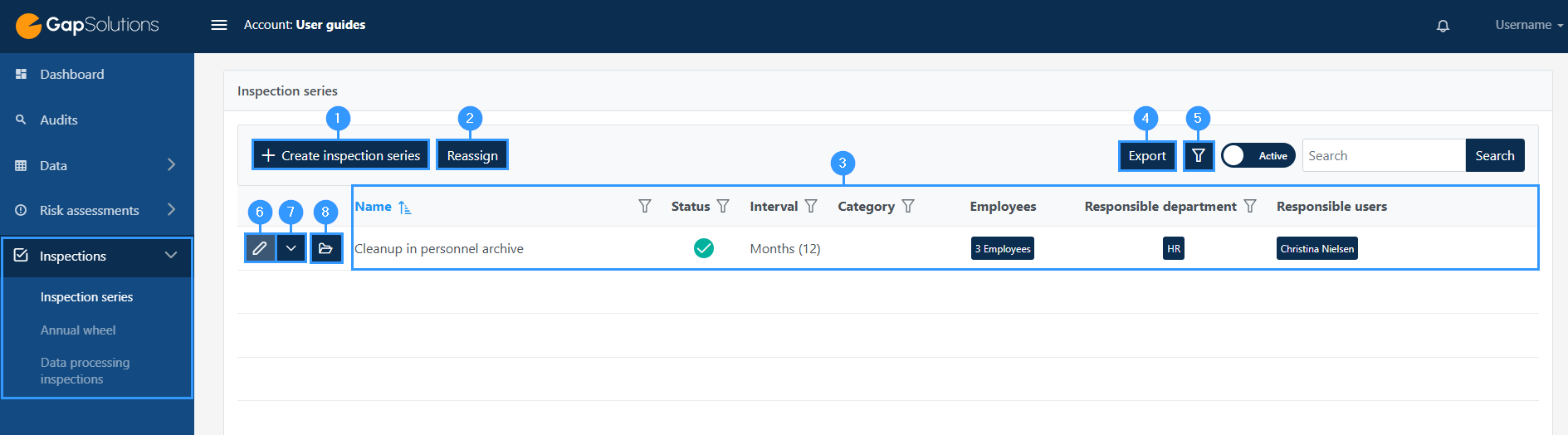
Task: Filter by the Category column funnel
Action: (x=908, y=206)
